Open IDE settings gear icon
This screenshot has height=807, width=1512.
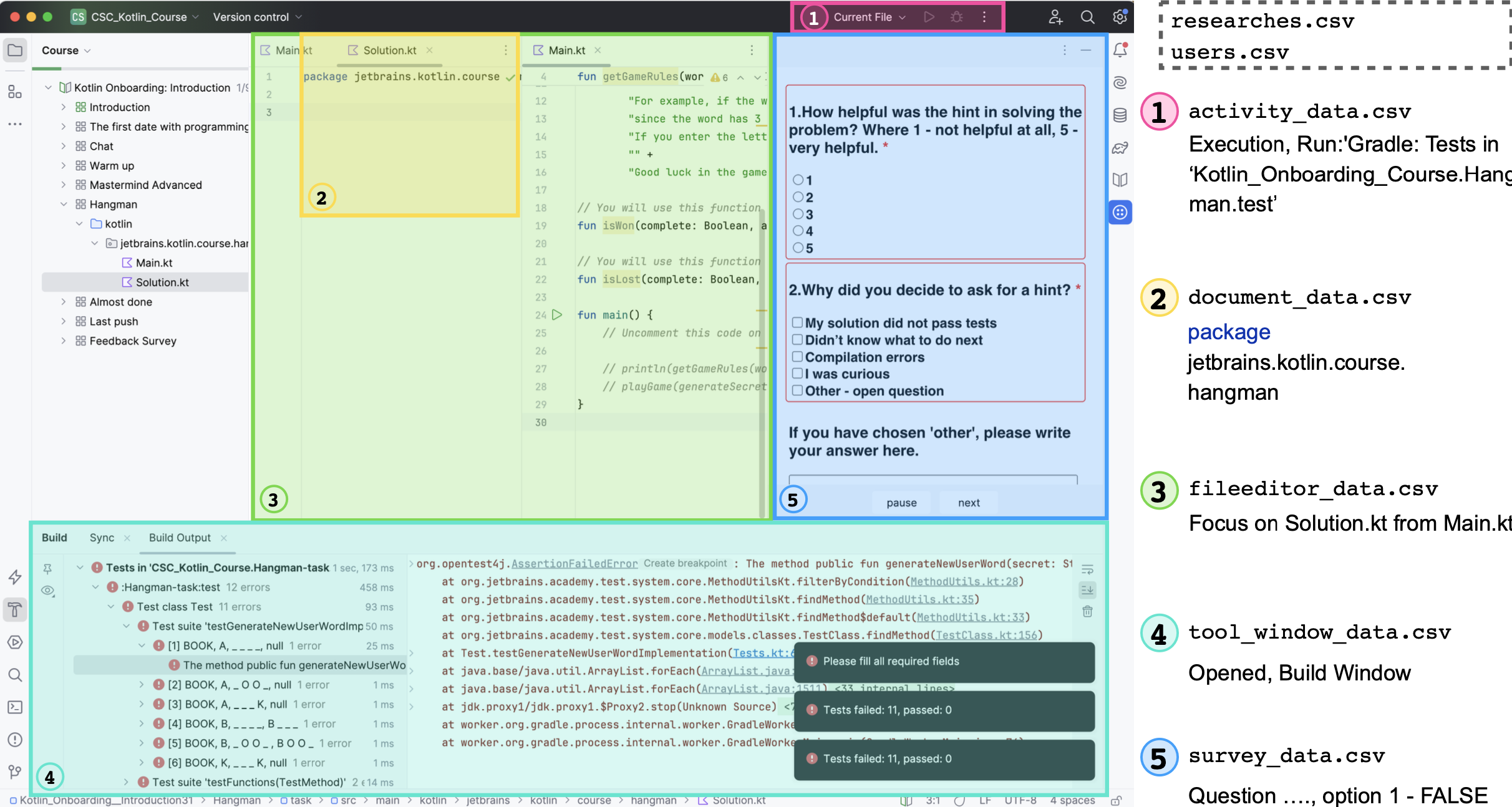click(x=1120, y=17)
